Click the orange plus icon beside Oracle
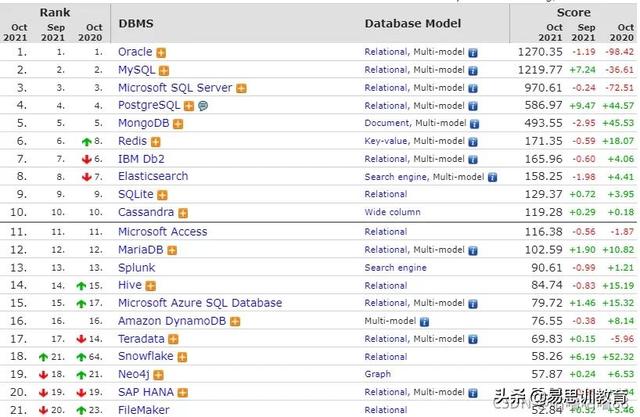 (x=161, y=52)
